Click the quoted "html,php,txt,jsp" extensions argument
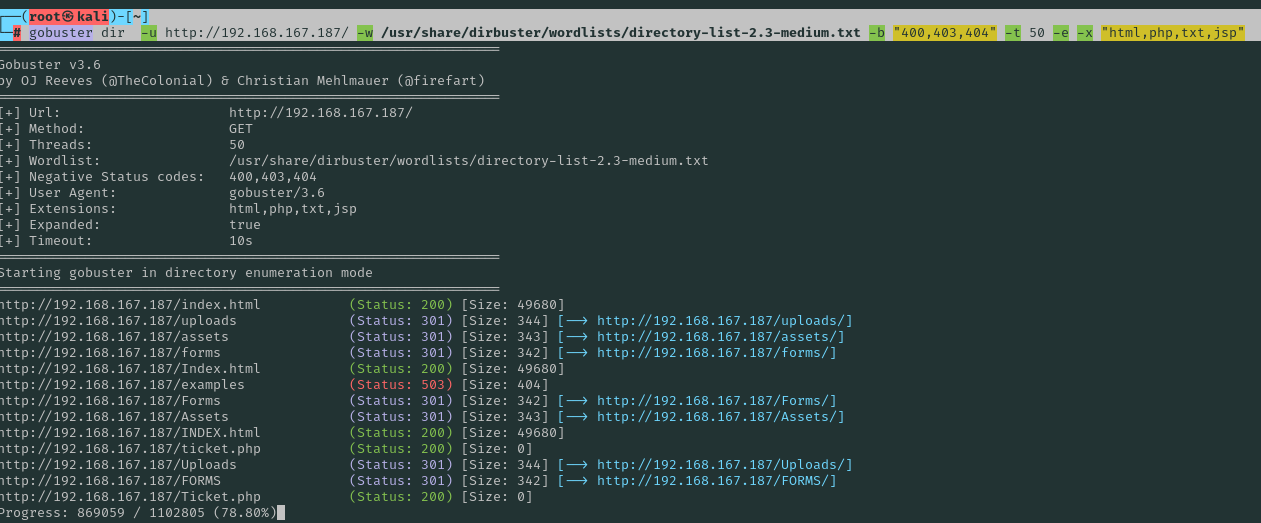This screenshot has height=523, width=1261. pyautogui.click(x=1172, y=33)
